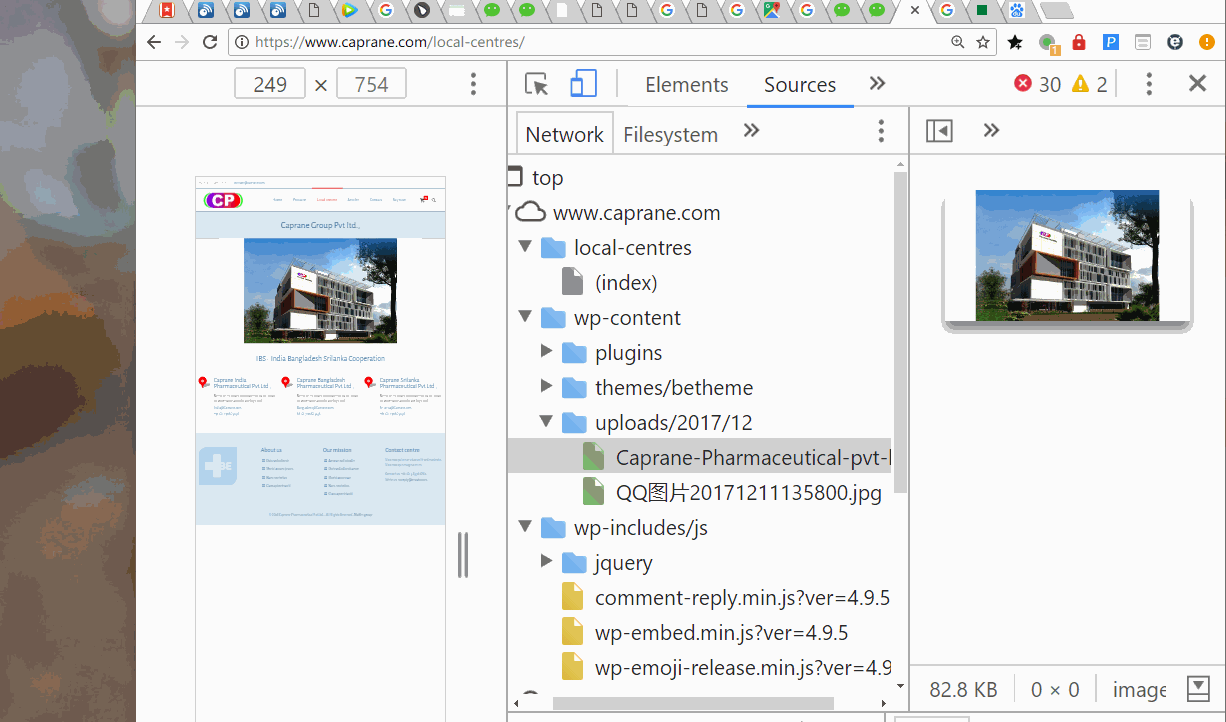Toggle the device toolbar icon
Viewport: 1226px width, 722px height.
pyautogui.click(x=583, y=85)
